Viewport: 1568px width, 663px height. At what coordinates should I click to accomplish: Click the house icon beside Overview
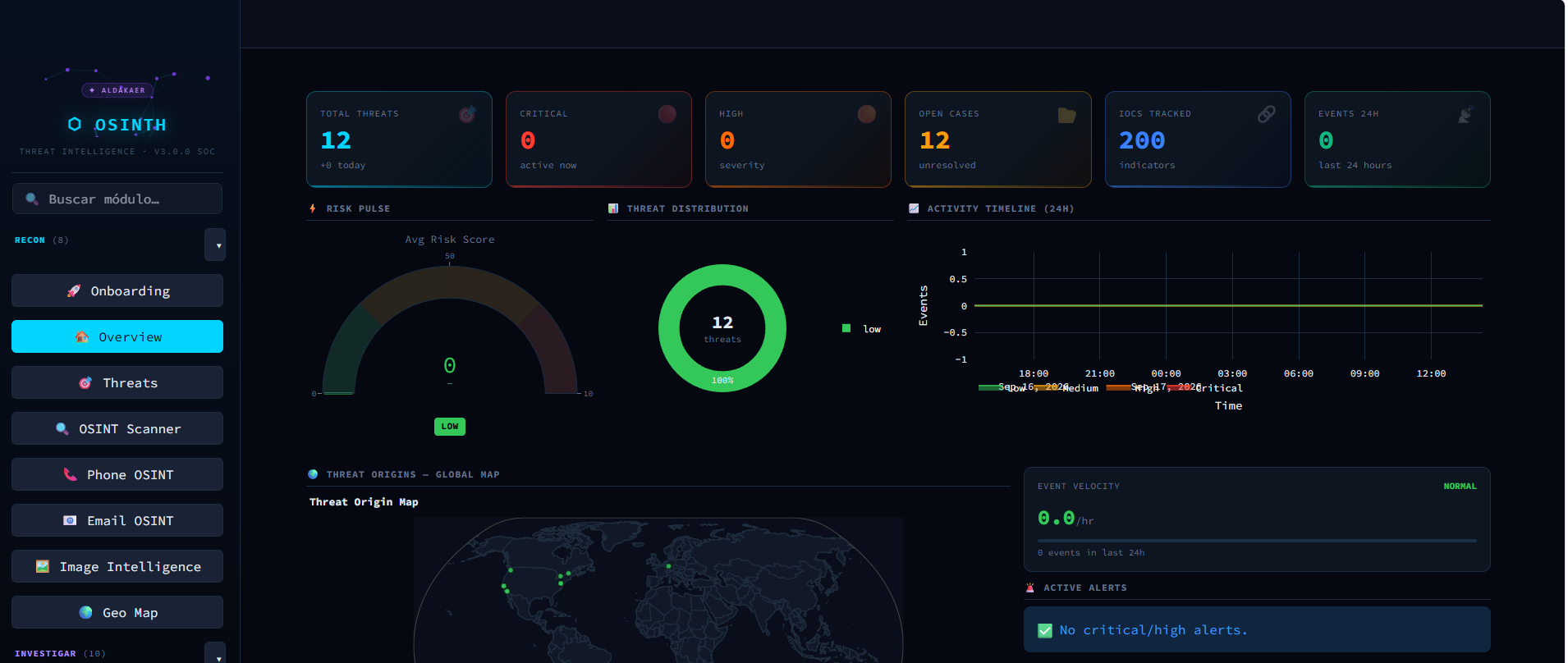[82, 337]
